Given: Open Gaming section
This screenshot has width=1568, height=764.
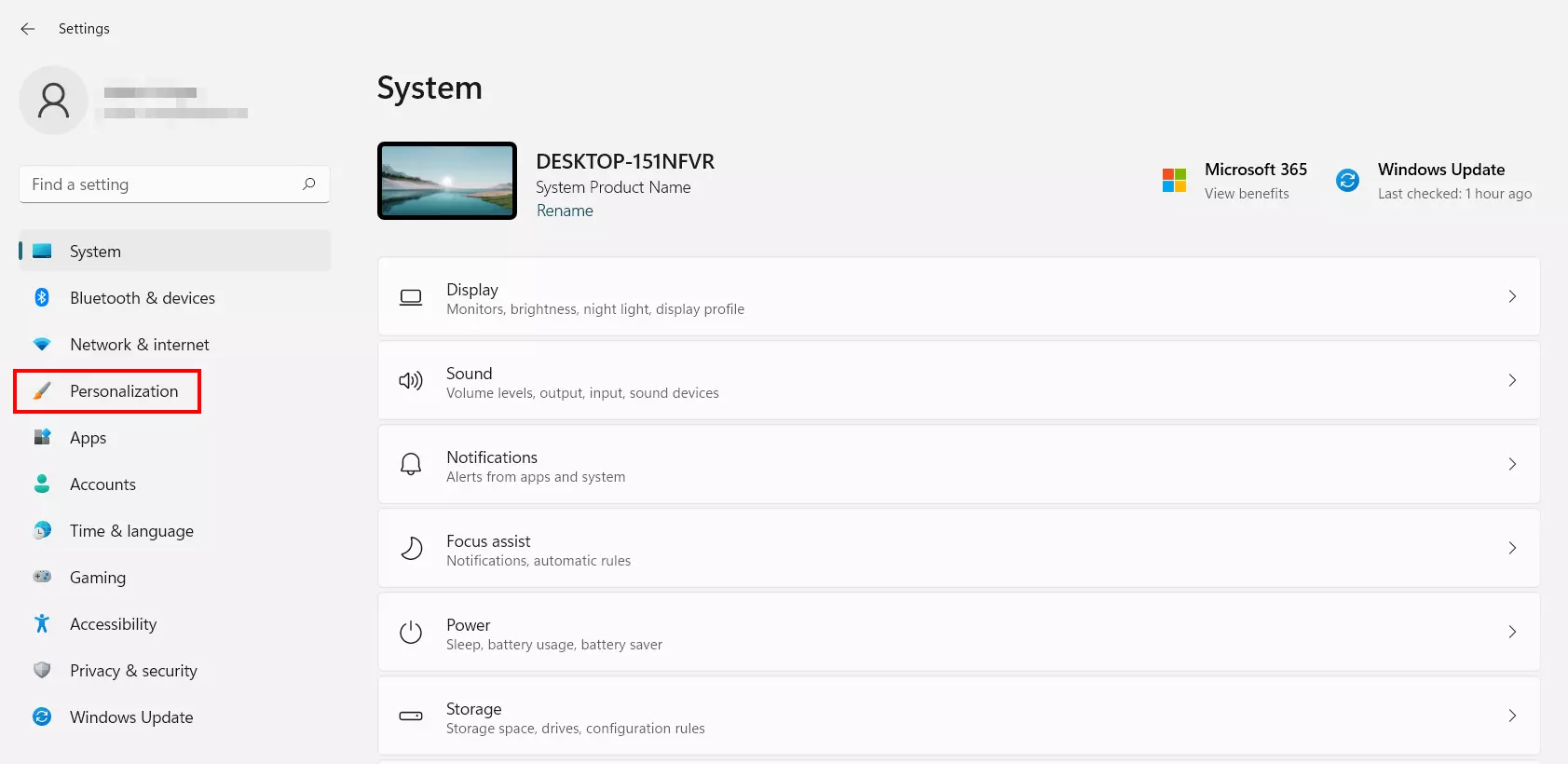Looking at the screenshot, I should [174, 577].
